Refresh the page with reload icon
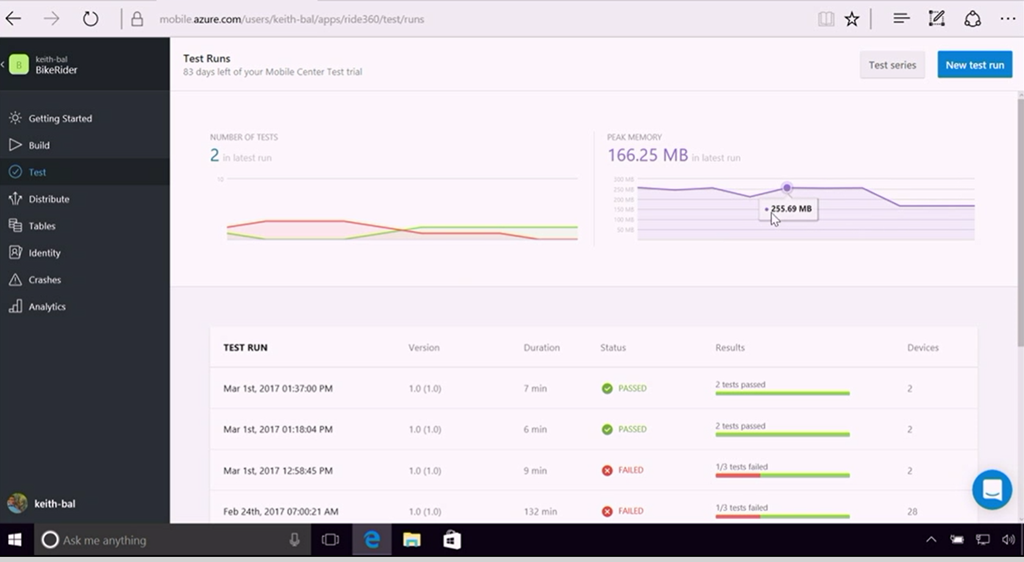Image resolution: width=1024 pixels, height=562 pixels. [x=90, y=19]
